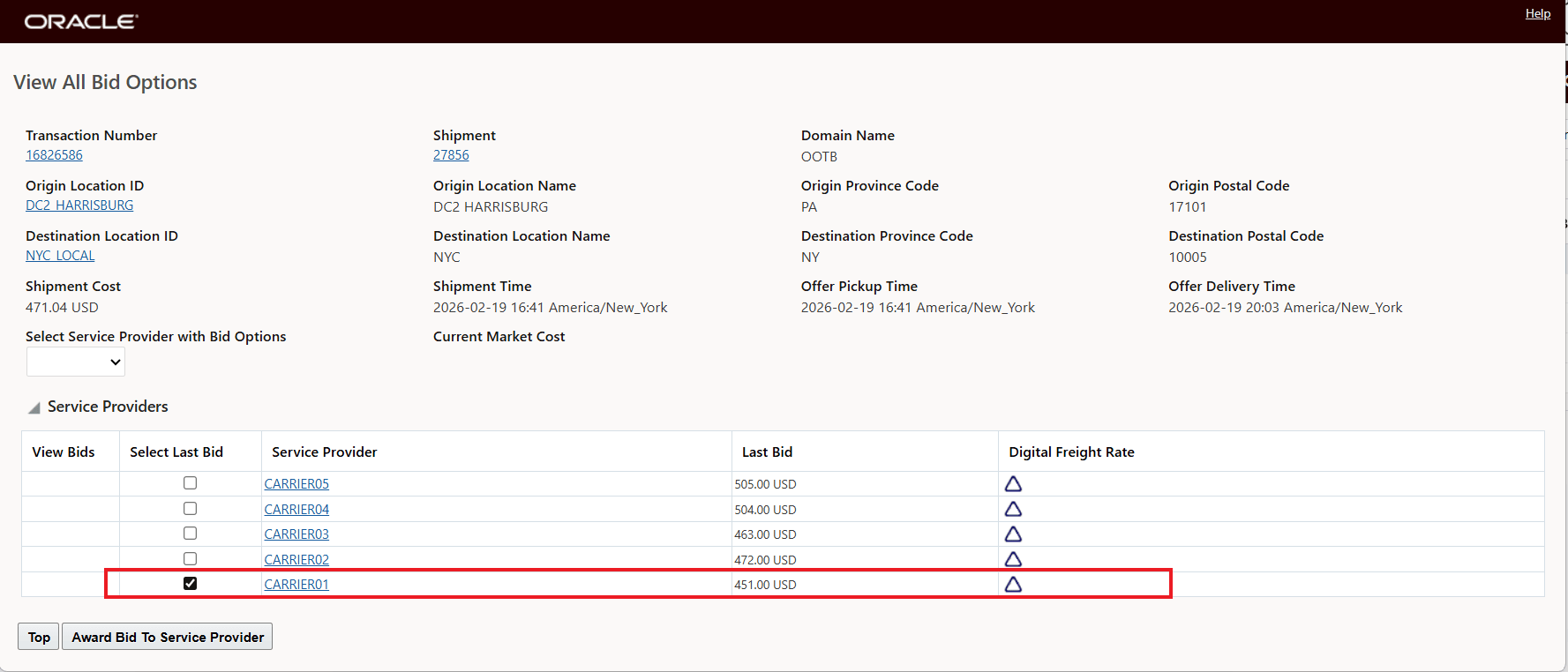Open transaction number 16826586

[x=54, y=155]
